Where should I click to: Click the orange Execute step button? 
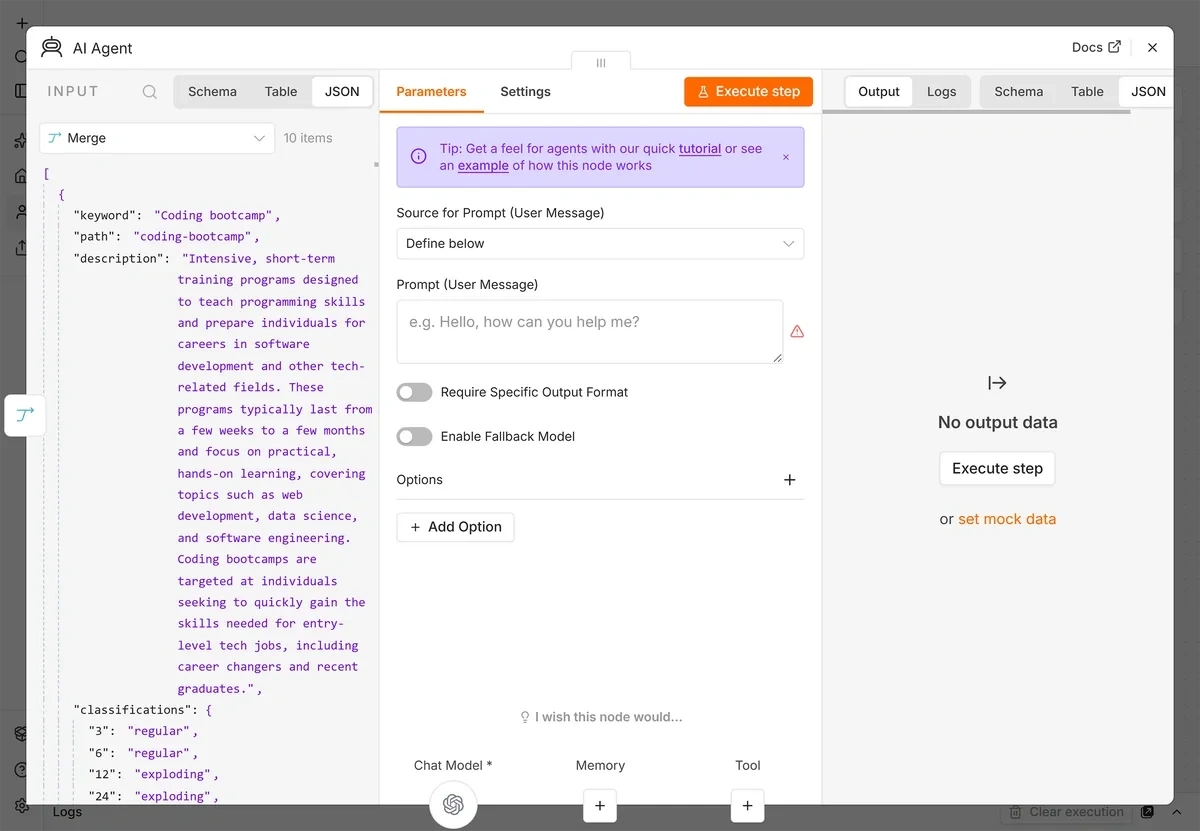pyautogui.click(x=749, y=91)
